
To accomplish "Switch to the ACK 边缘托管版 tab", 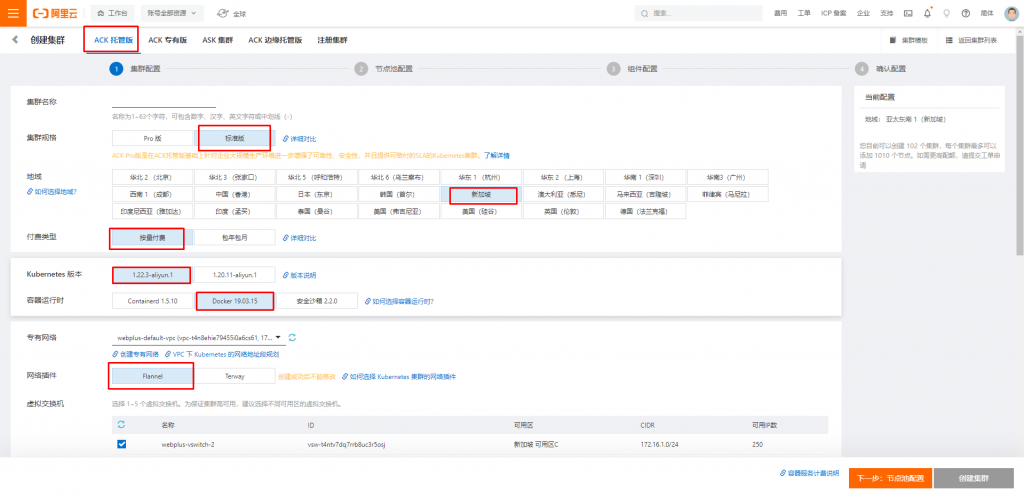I will (275, 40).
